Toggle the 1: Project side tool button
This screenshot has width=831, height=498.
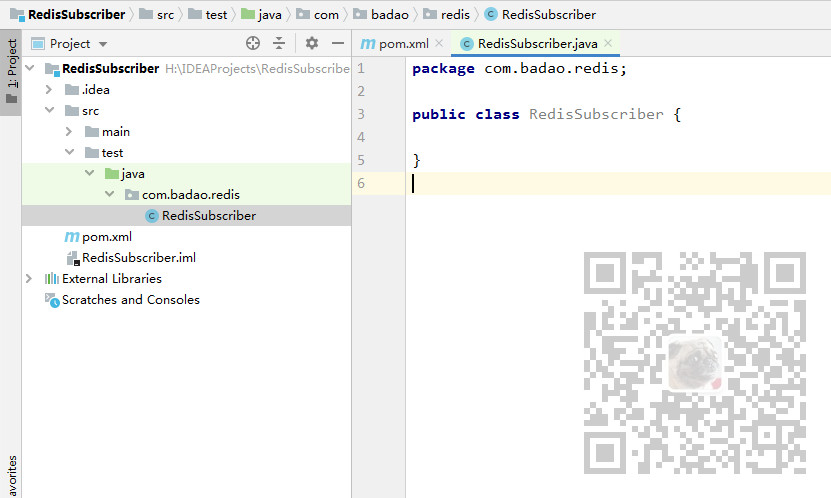coord(11,72)
